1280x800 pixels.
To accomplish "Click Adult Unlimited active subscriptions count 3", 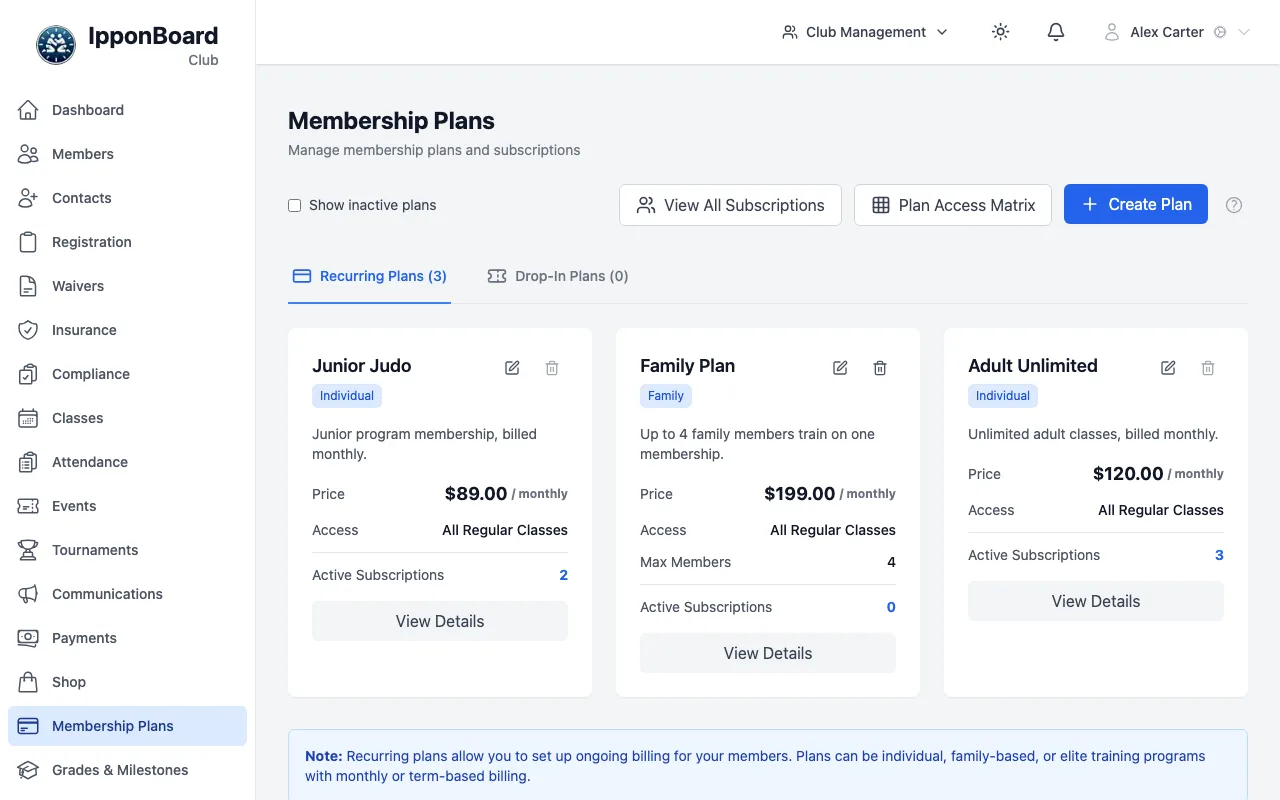I will [x=1219, y=555].
